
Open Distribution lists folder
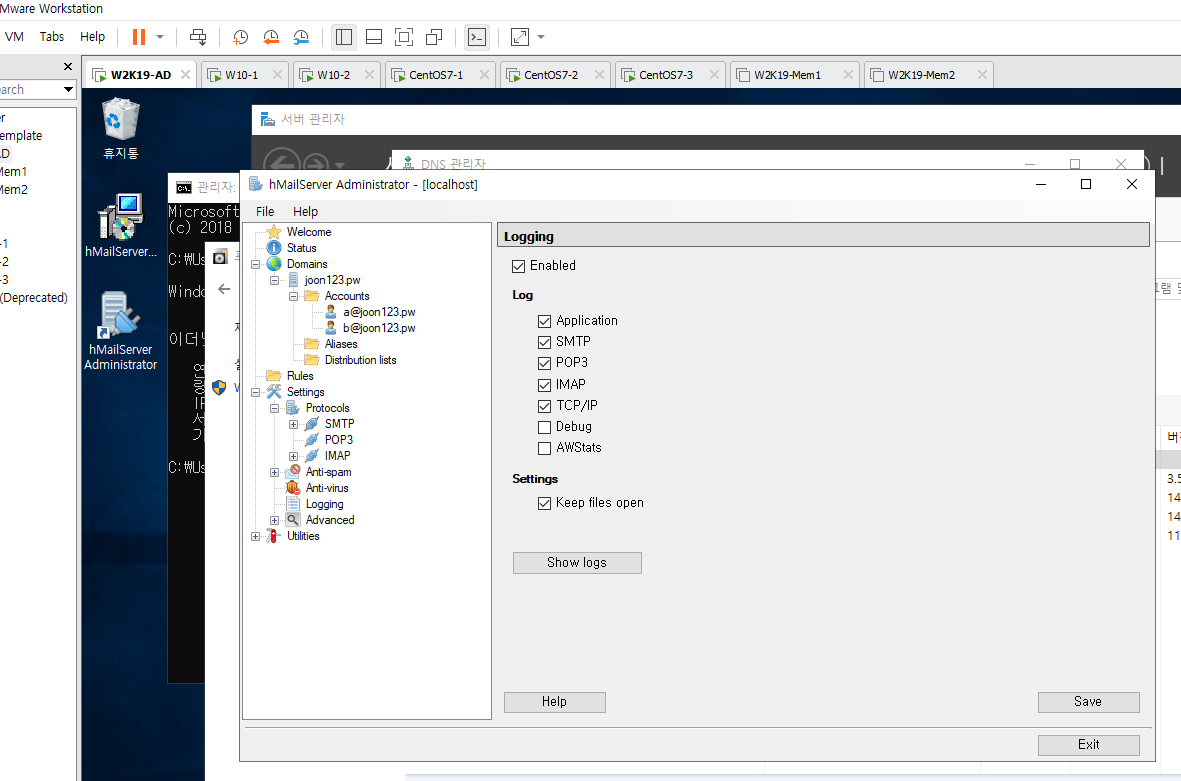click(x=360, y=360)
